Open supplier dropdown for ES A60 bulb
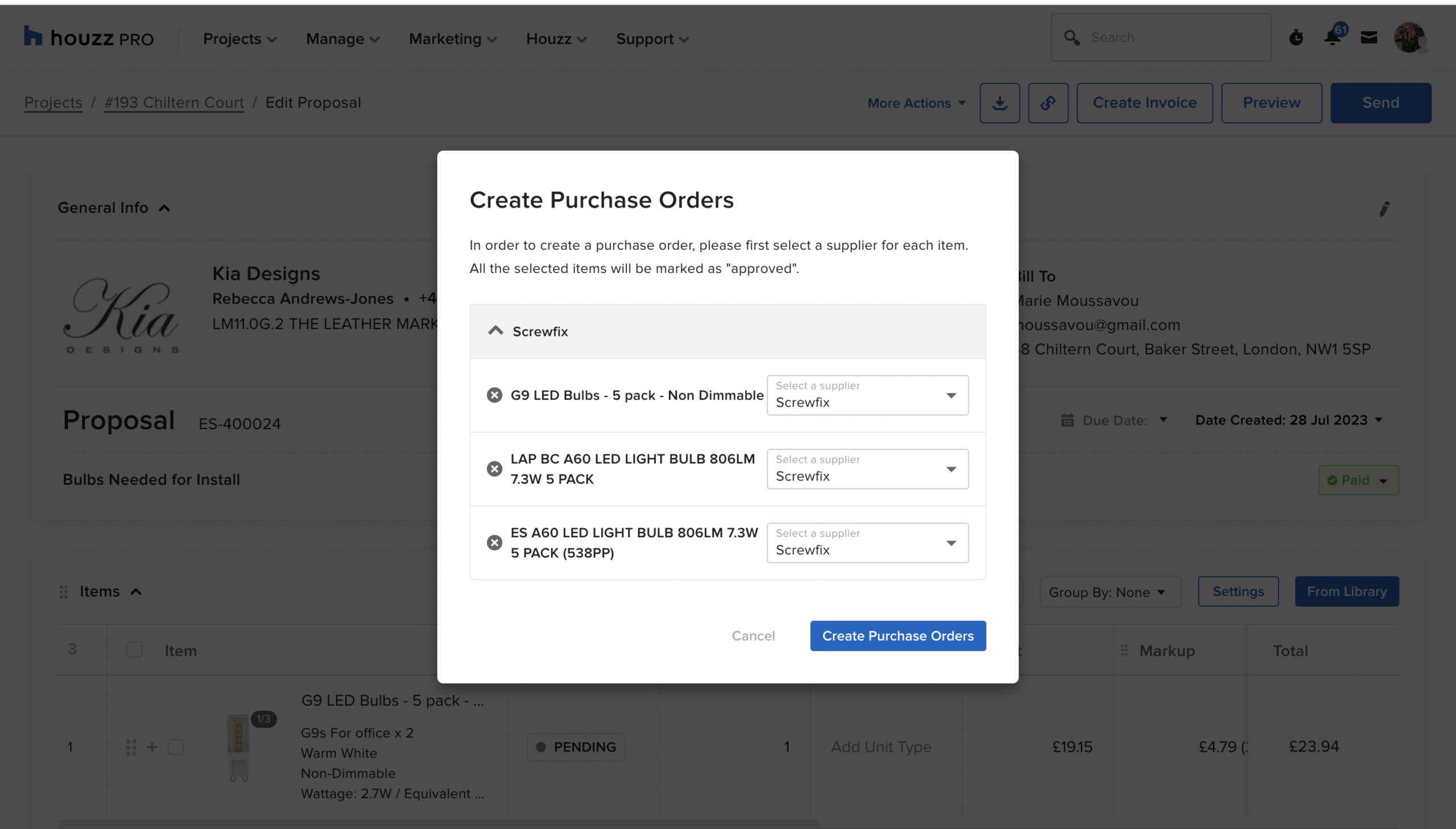Image resolution: width=1456 pixels, height=829 pixels. 867,542
